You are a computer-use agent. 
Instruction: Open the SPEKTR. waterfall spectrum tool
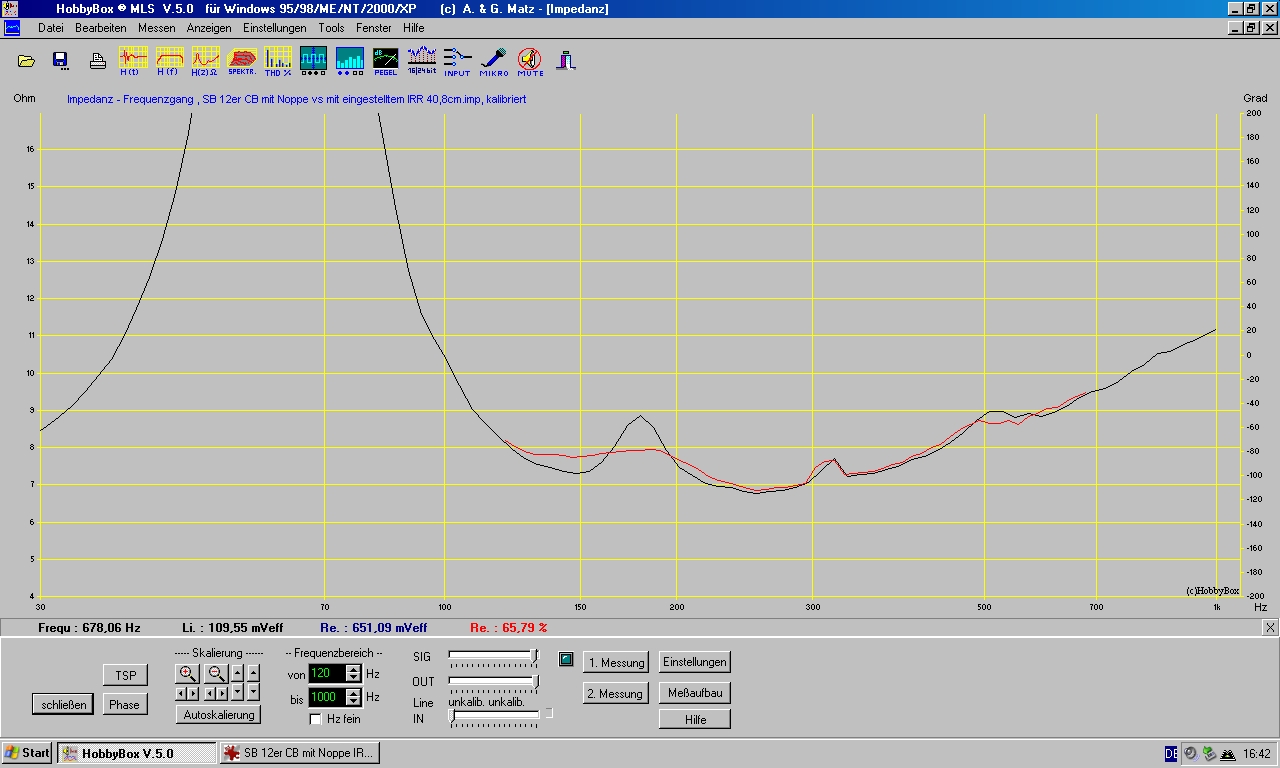click(242, 60)
